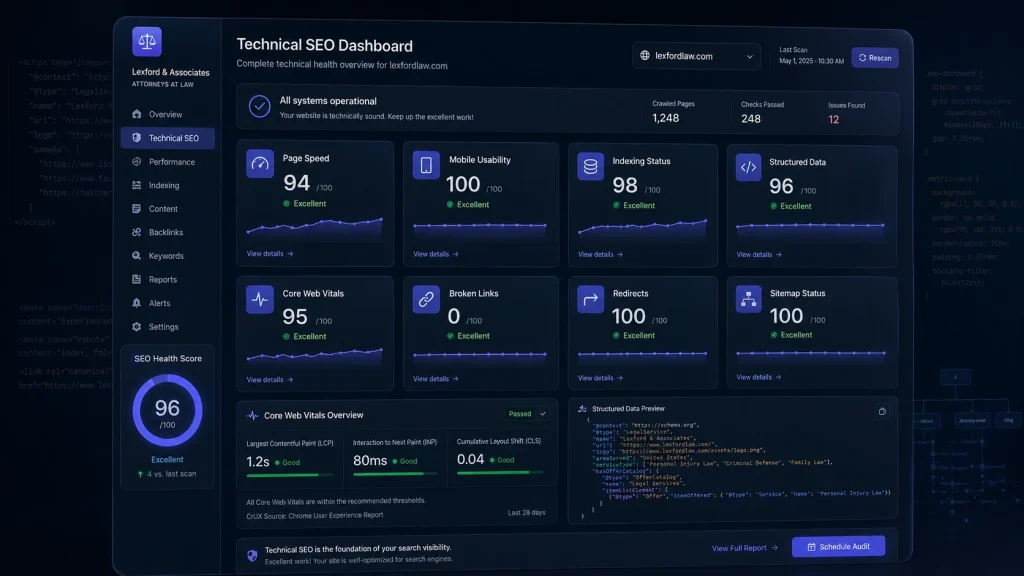View details for Broken Links
This screenshot has width=1024, height=576.
coord(436,379)
